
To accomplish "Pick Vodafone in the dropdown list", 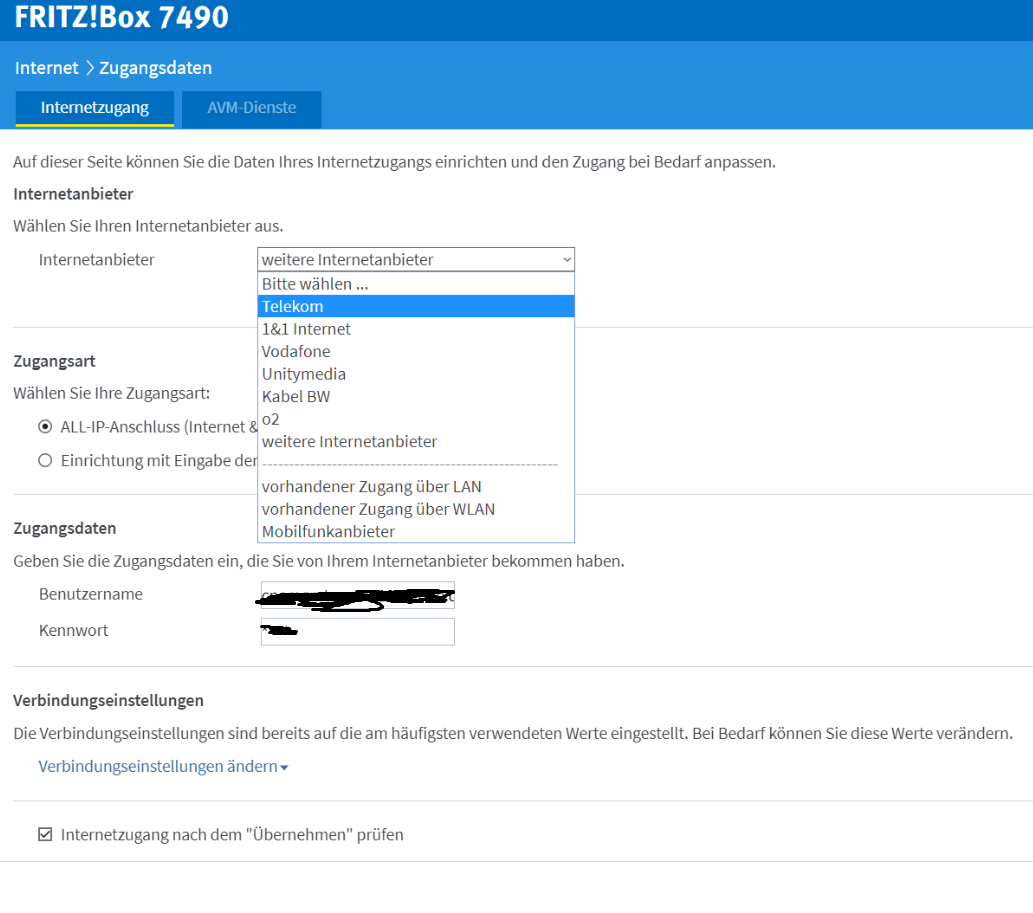I will coord(416,351).
